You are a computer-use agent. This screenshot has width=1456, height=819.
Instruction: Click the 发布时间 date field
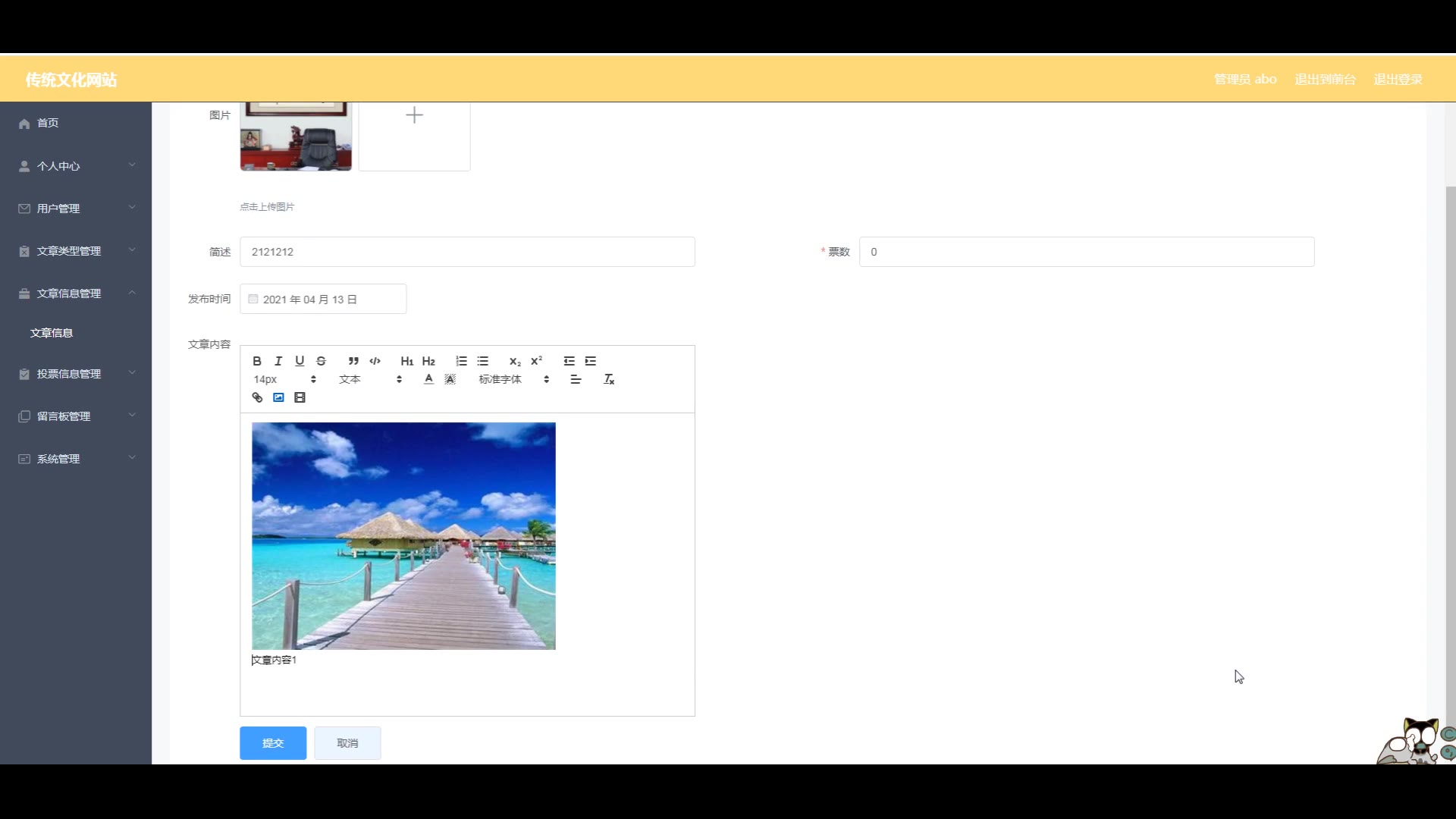323,300
